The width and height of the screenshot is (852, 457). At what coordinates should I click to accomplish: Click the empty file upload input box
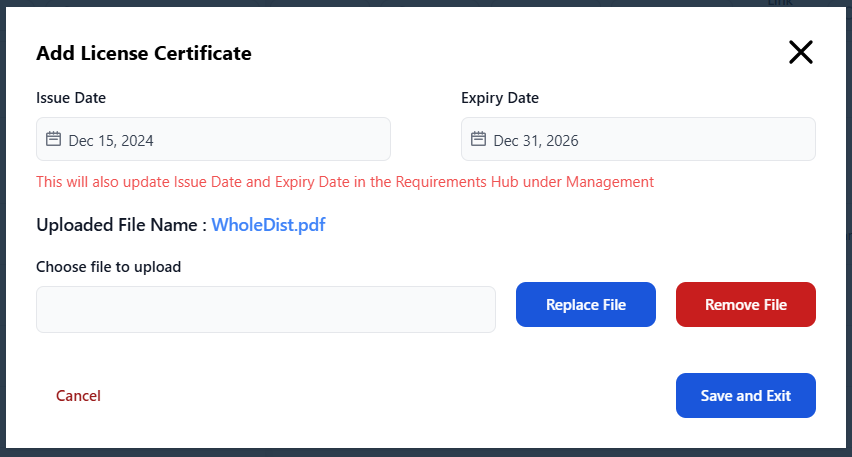[x=266, y=309]
